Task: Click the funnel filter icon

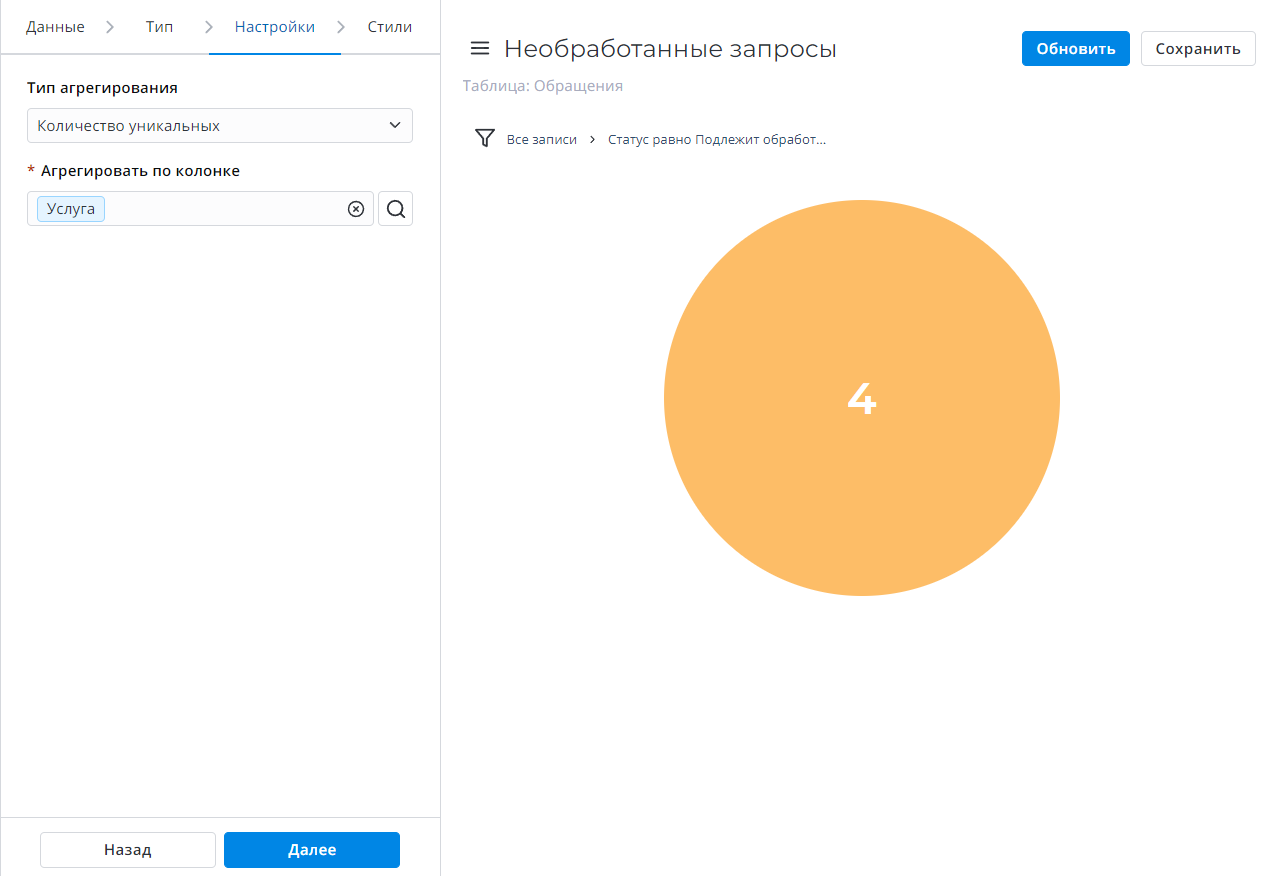Action: pos(485,139)
